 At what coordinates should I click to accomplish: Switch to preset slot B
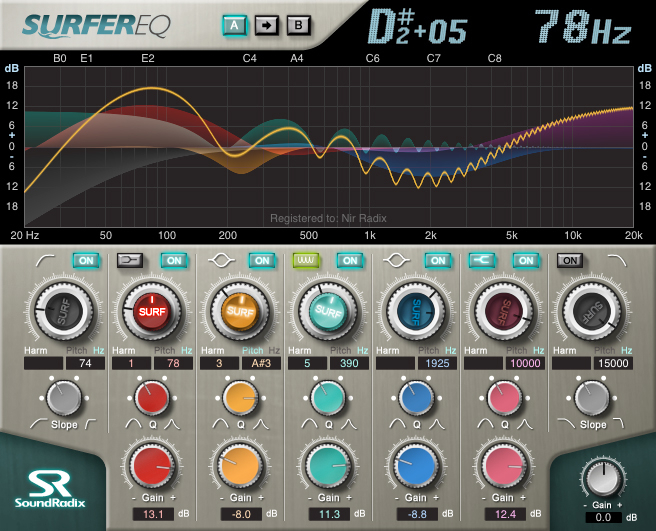point(298,26)
